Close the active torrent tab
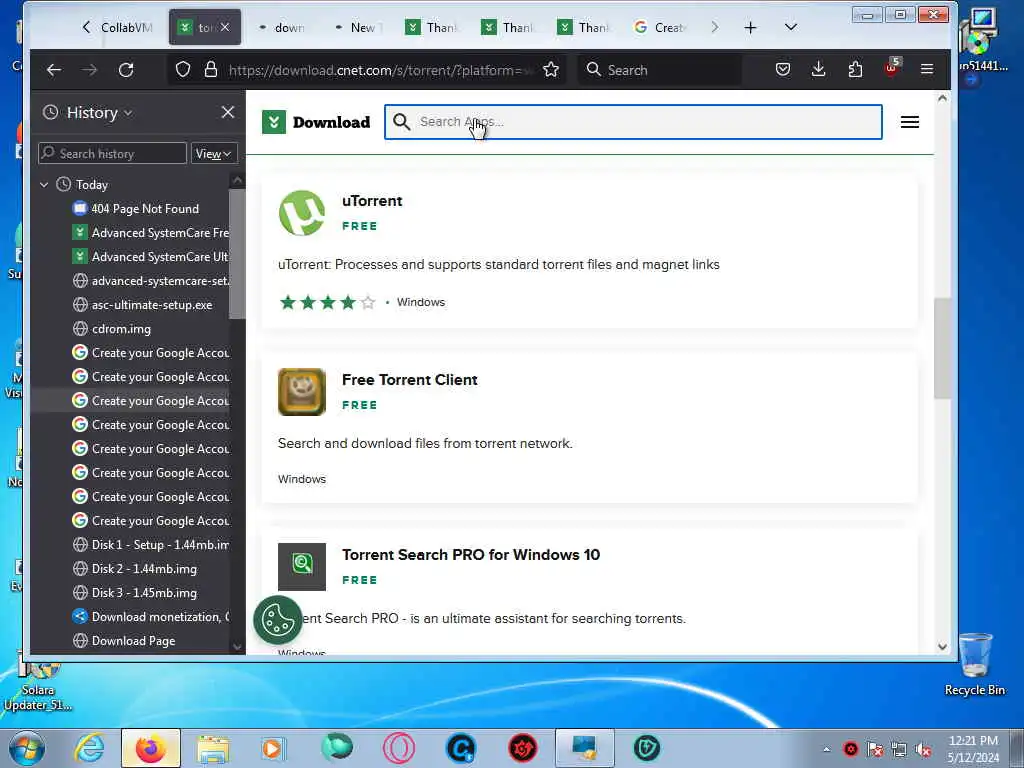The image size is (1024, 768). (225, 27)
